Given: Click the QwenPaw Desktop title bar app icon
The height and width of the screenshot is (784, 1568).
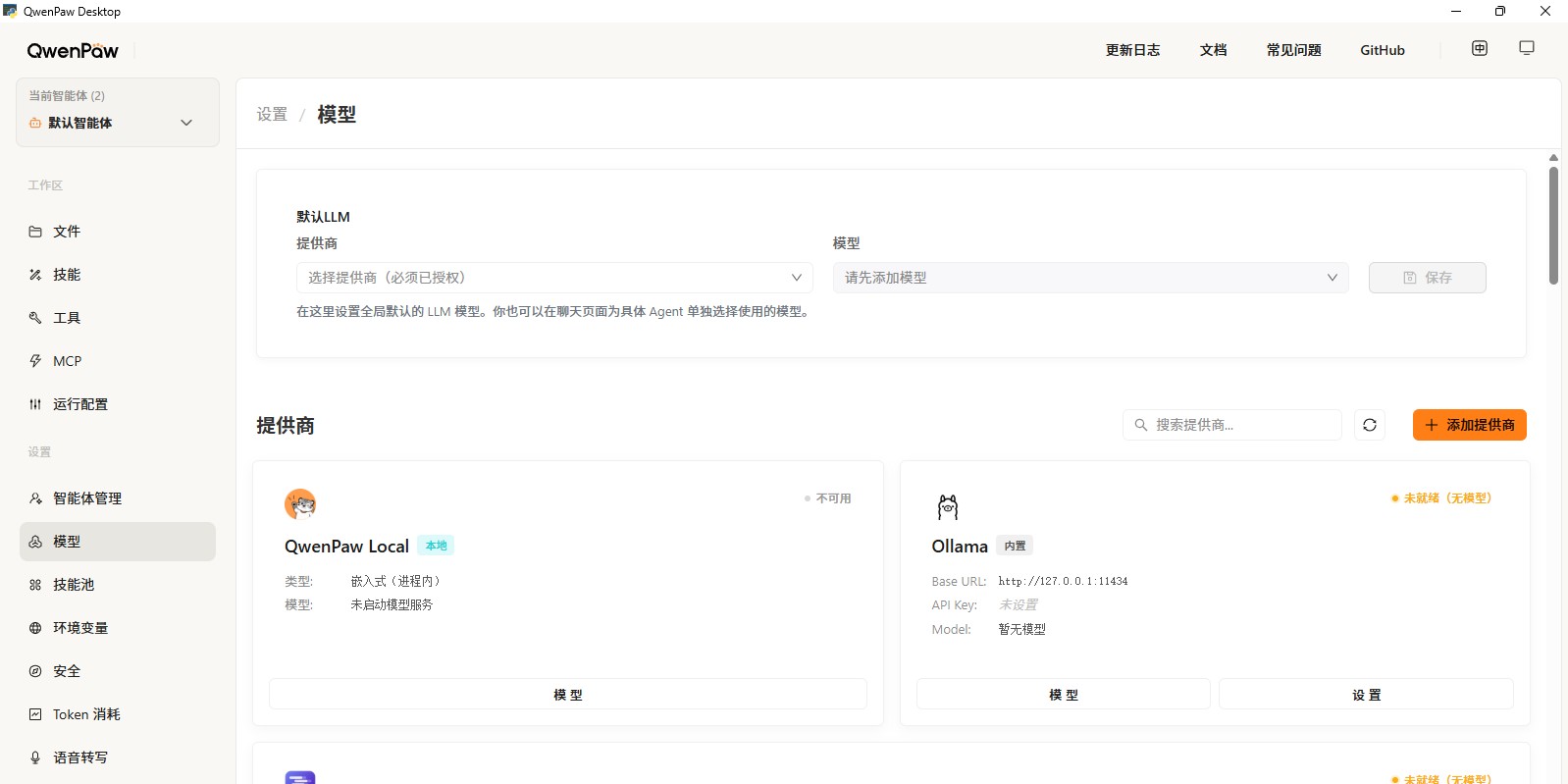Looking at the screenshot, I should tap(11, 11).
